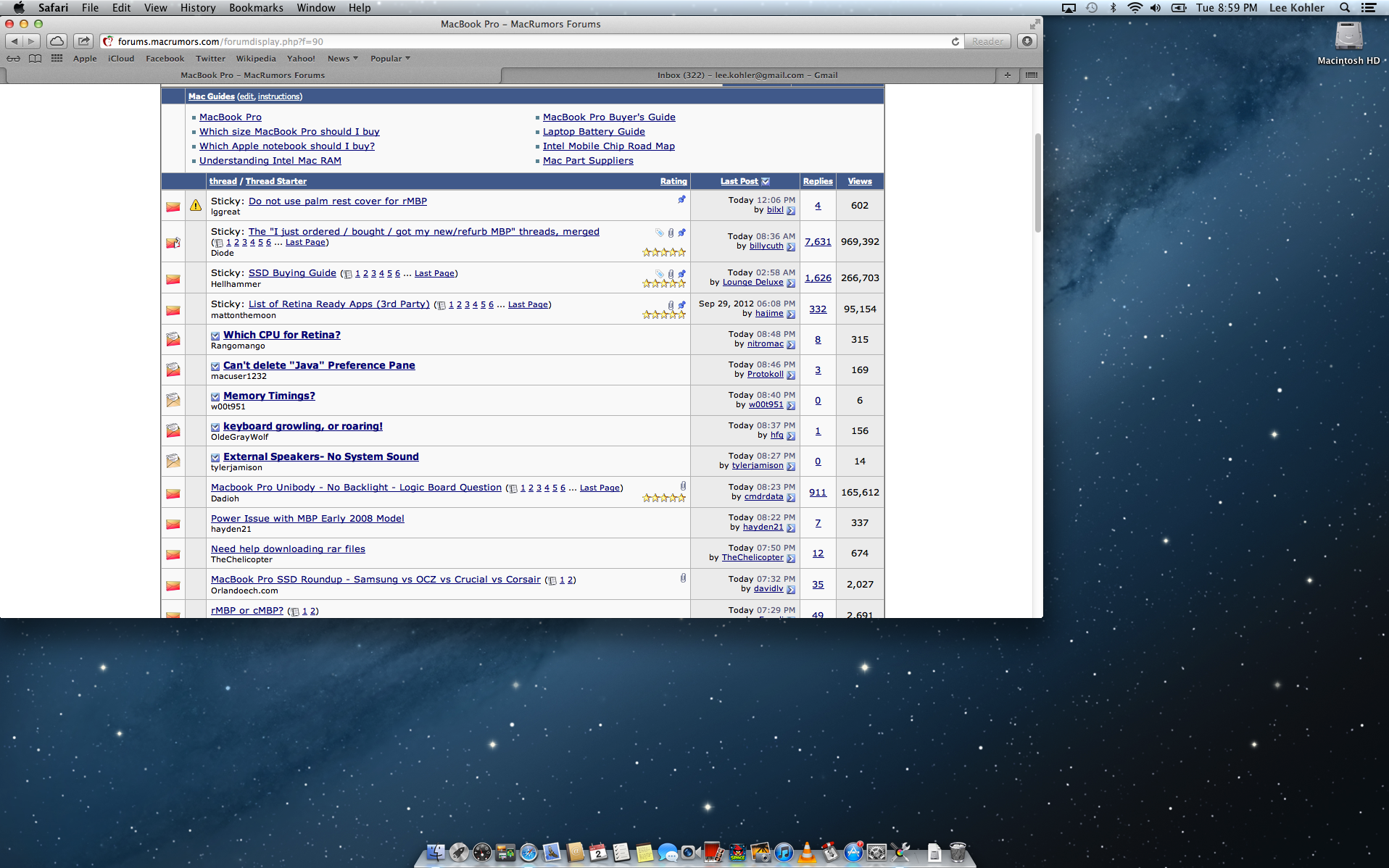Image resolution: width=1389 pixels, height=868 pixels.
Task: Click the Reader button in address bar
Action: point(987,41)
